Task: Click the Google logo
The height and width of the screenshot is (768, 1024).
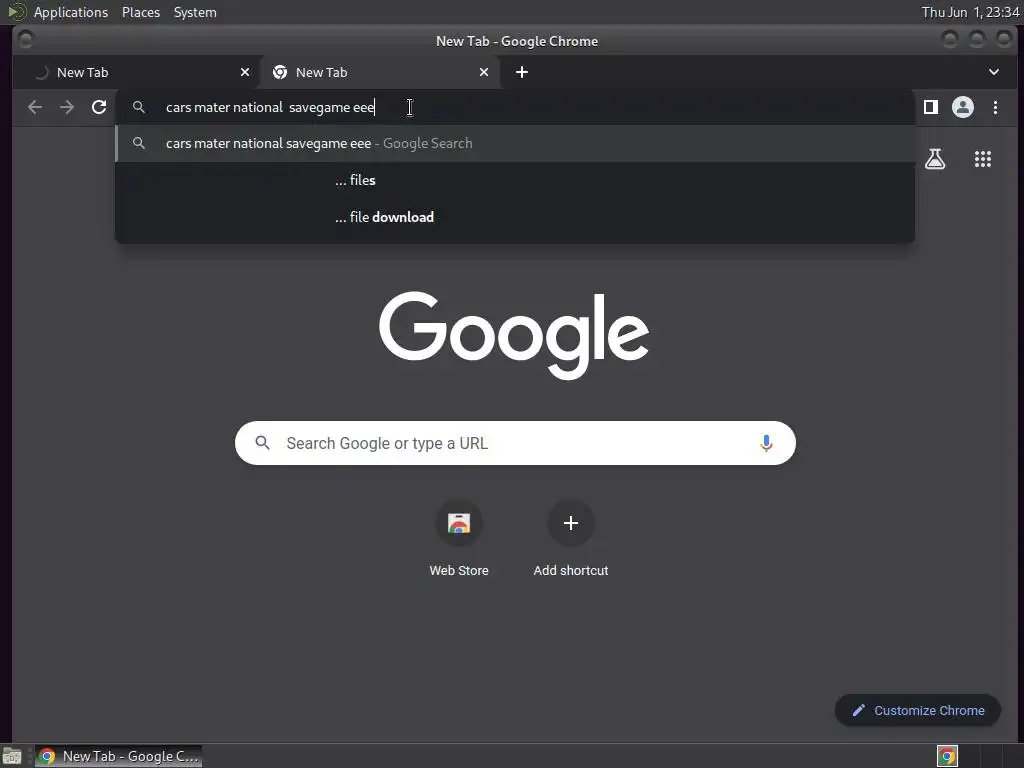Action: (514, 334)
